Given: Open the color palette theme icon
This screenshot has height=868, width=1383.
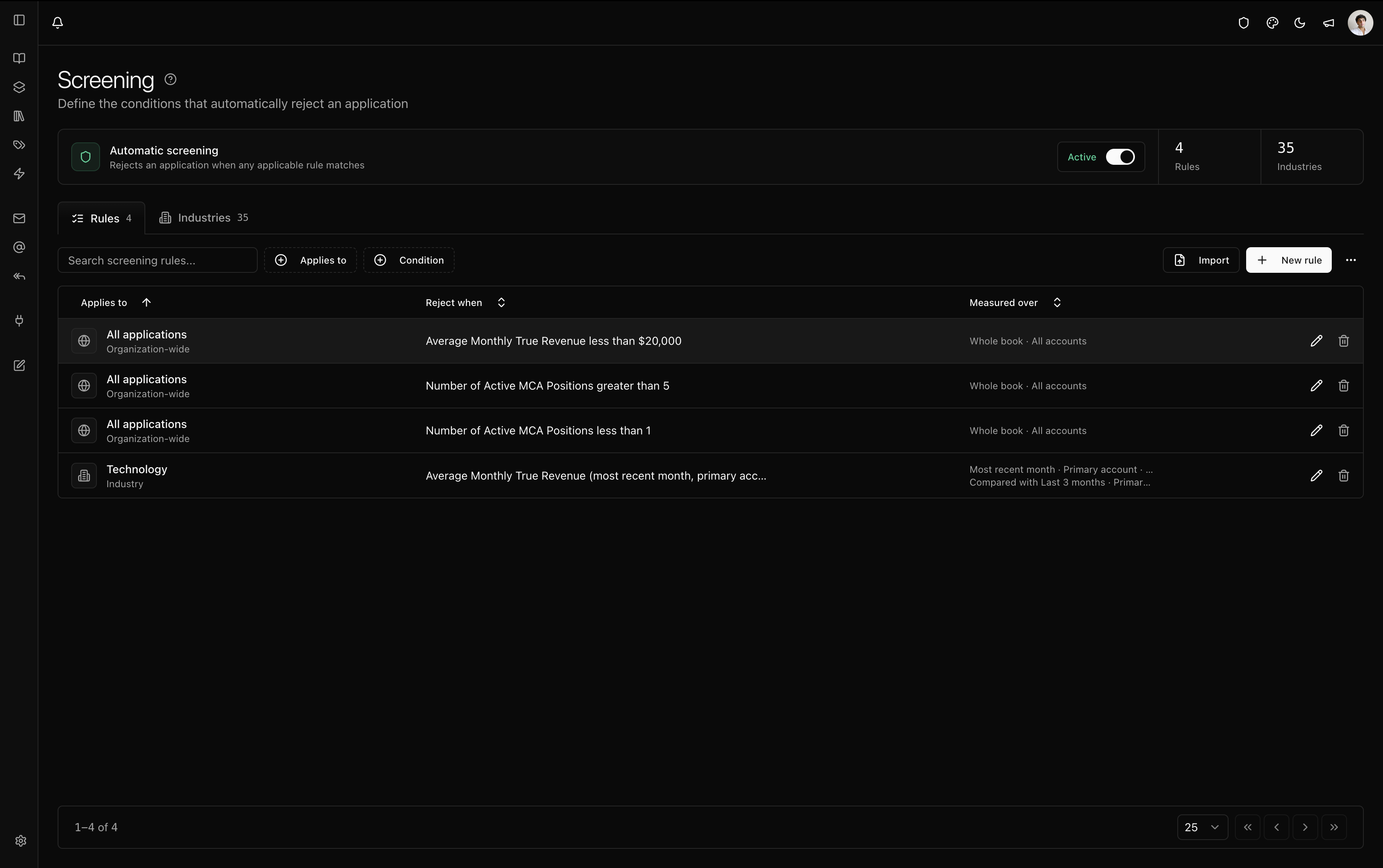Looking at the screenshot, I should click(1272, 23).
